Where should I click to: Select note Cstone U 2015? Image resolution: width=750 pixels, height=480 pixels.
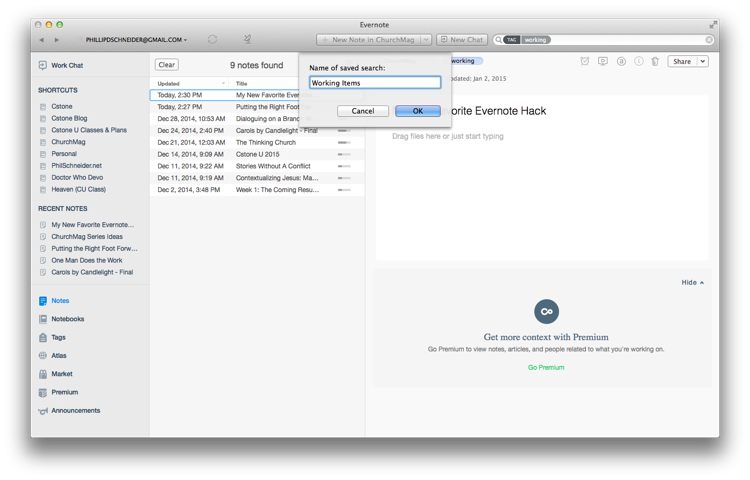point(257,154)
